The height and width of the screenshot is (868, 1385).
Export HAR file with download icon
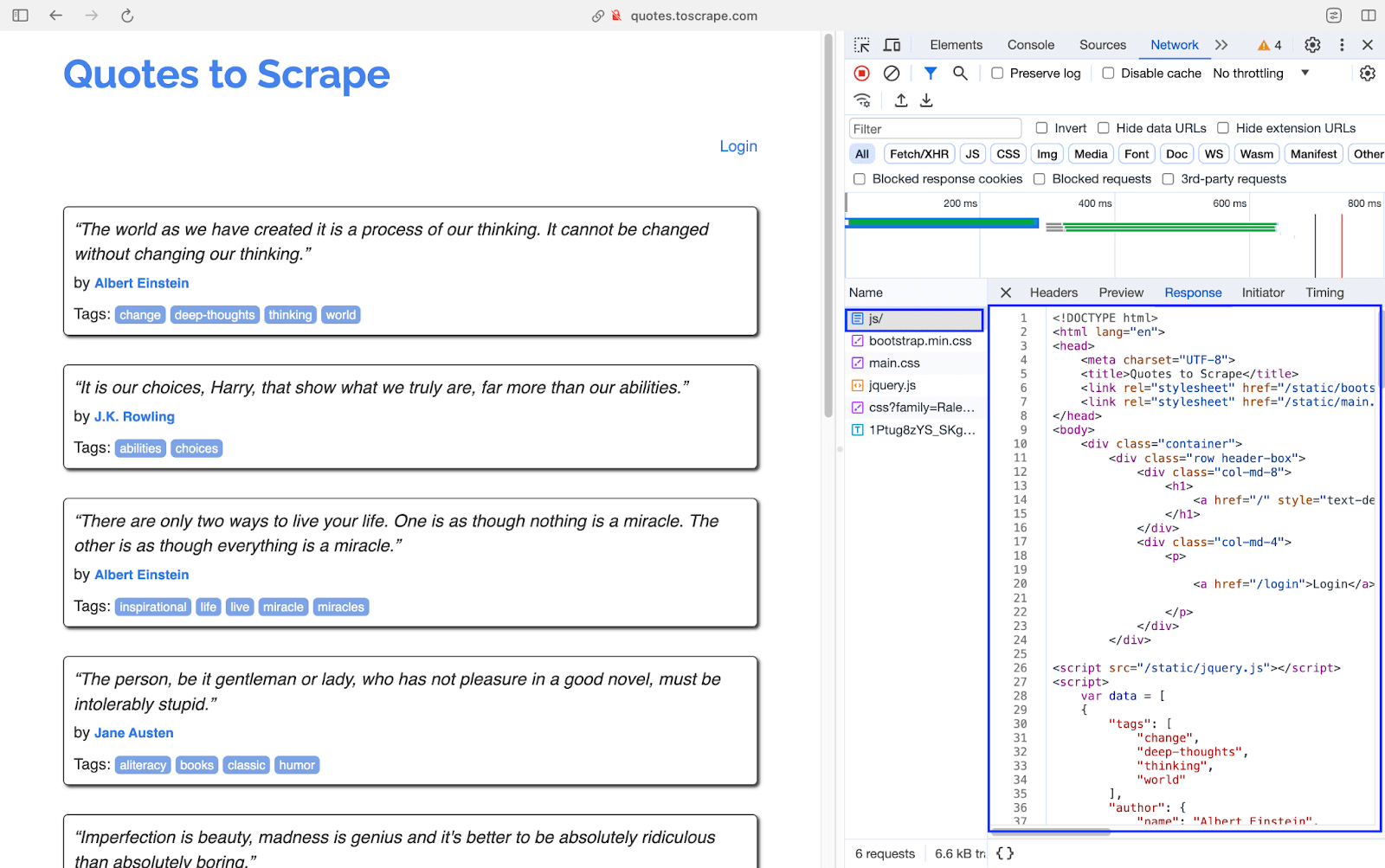(925, 100)
